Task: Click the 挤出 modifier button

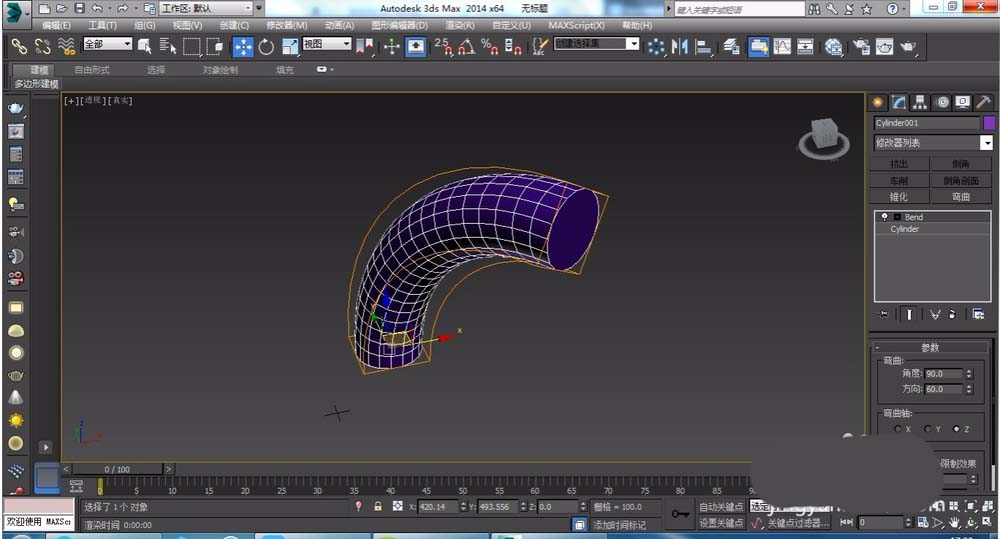Action: pos(899,164)
